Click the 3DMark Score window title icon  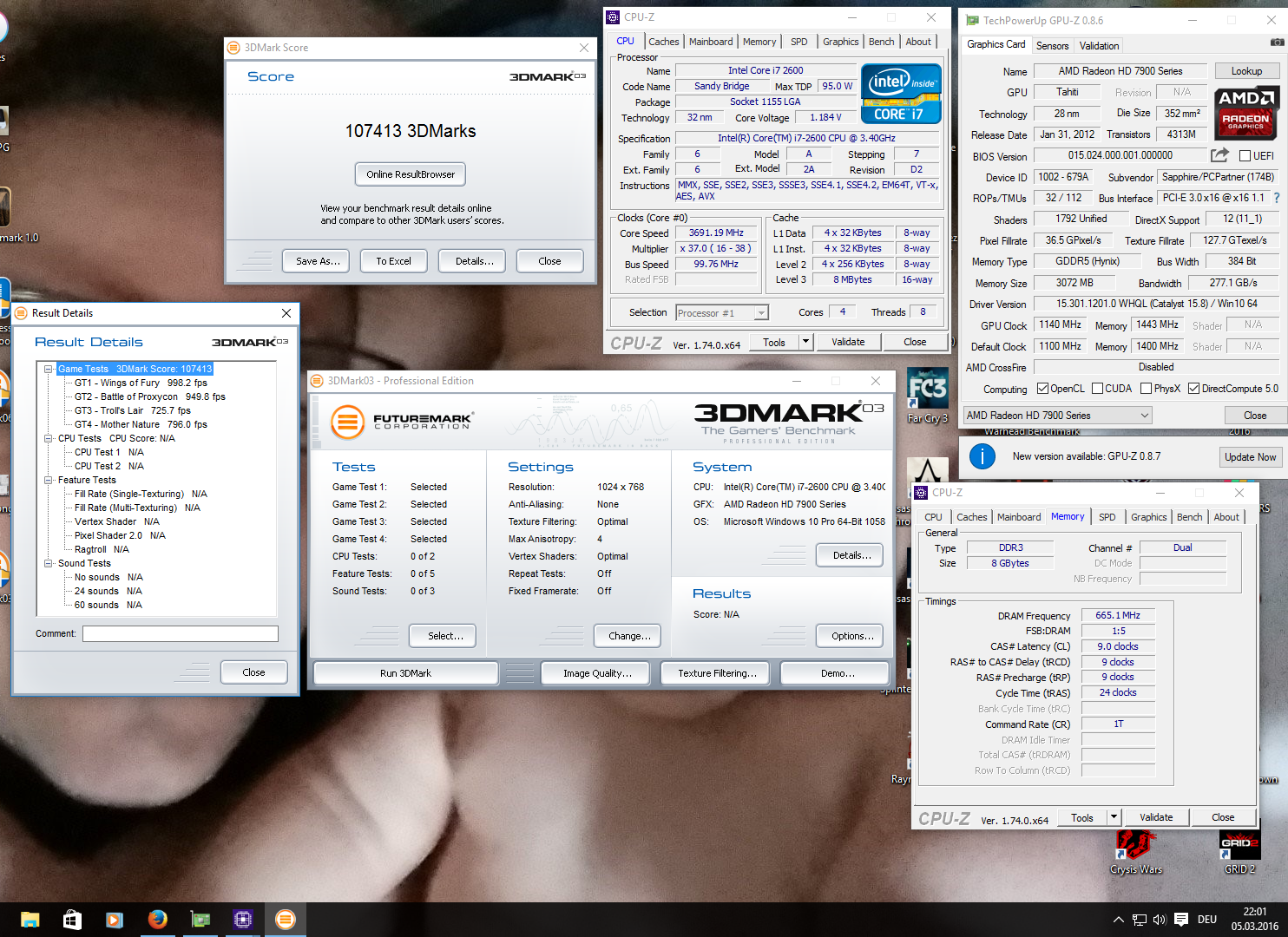(233, 48)
